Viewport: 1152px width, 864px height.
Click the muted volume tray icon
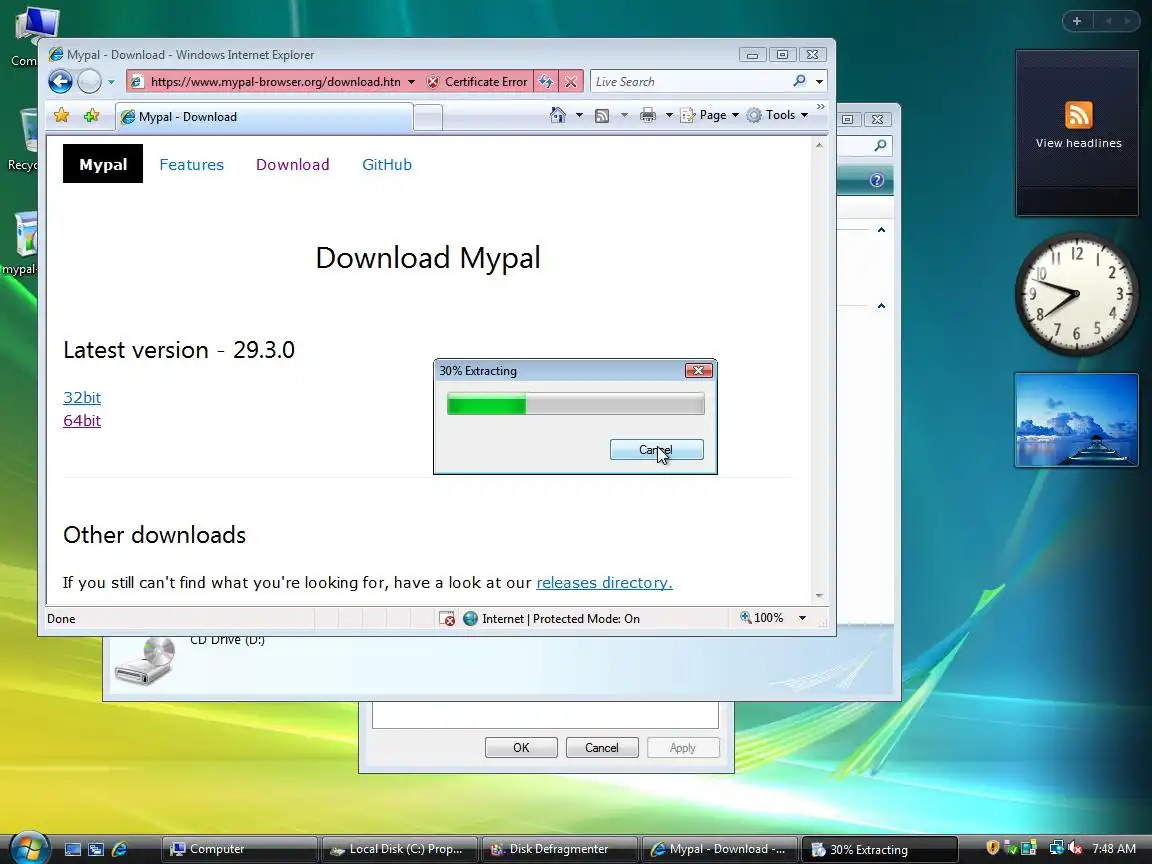pyautogui.click(x=1075, y=848)
